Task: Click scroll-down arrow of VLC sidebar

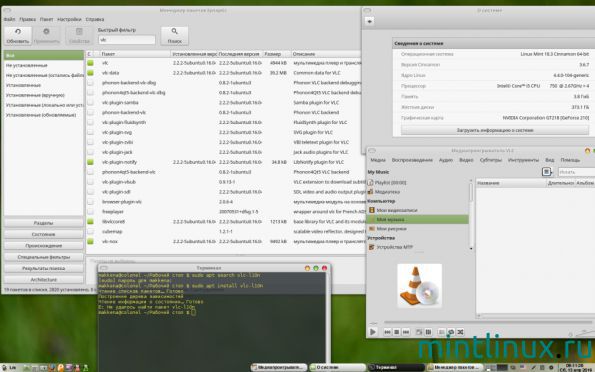Action: (x=471, y=249)
